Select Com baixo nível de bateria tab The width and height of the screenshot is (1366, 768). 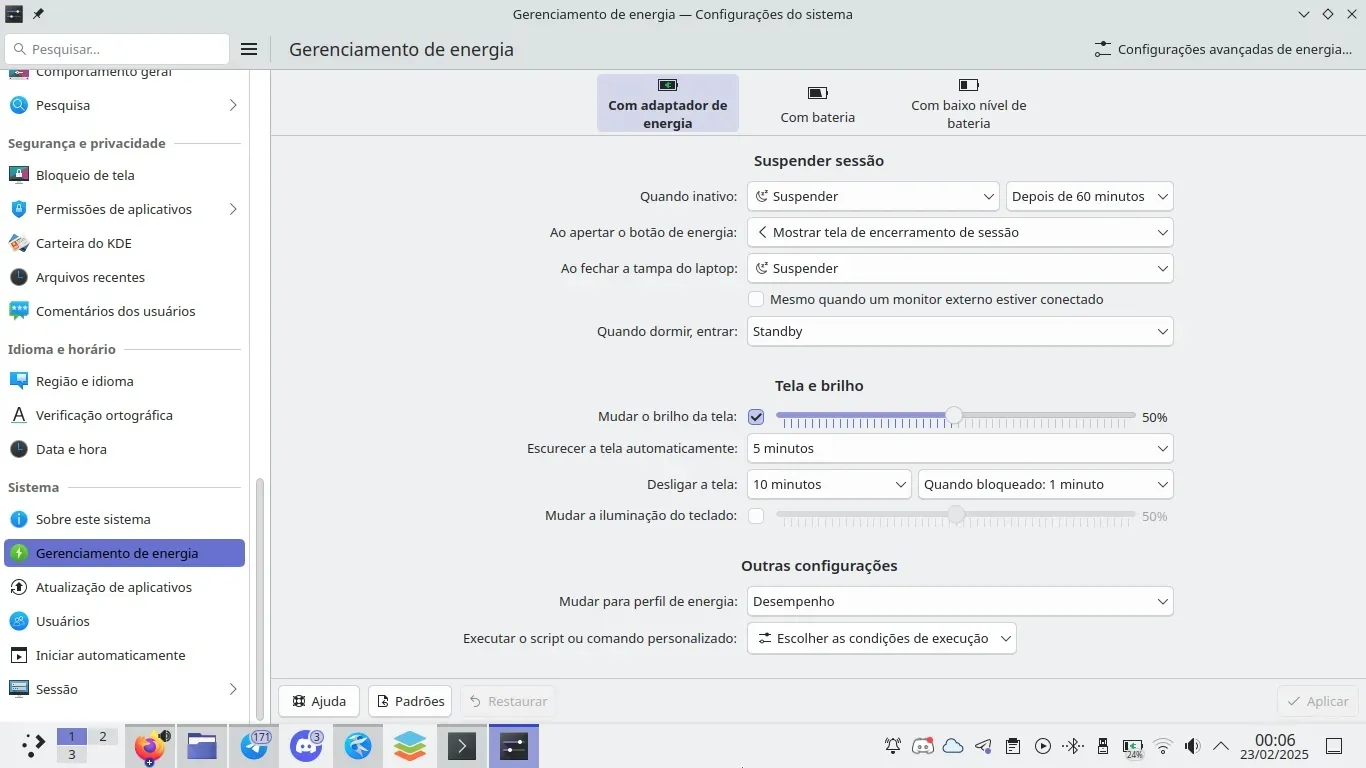tap(968, 104)
